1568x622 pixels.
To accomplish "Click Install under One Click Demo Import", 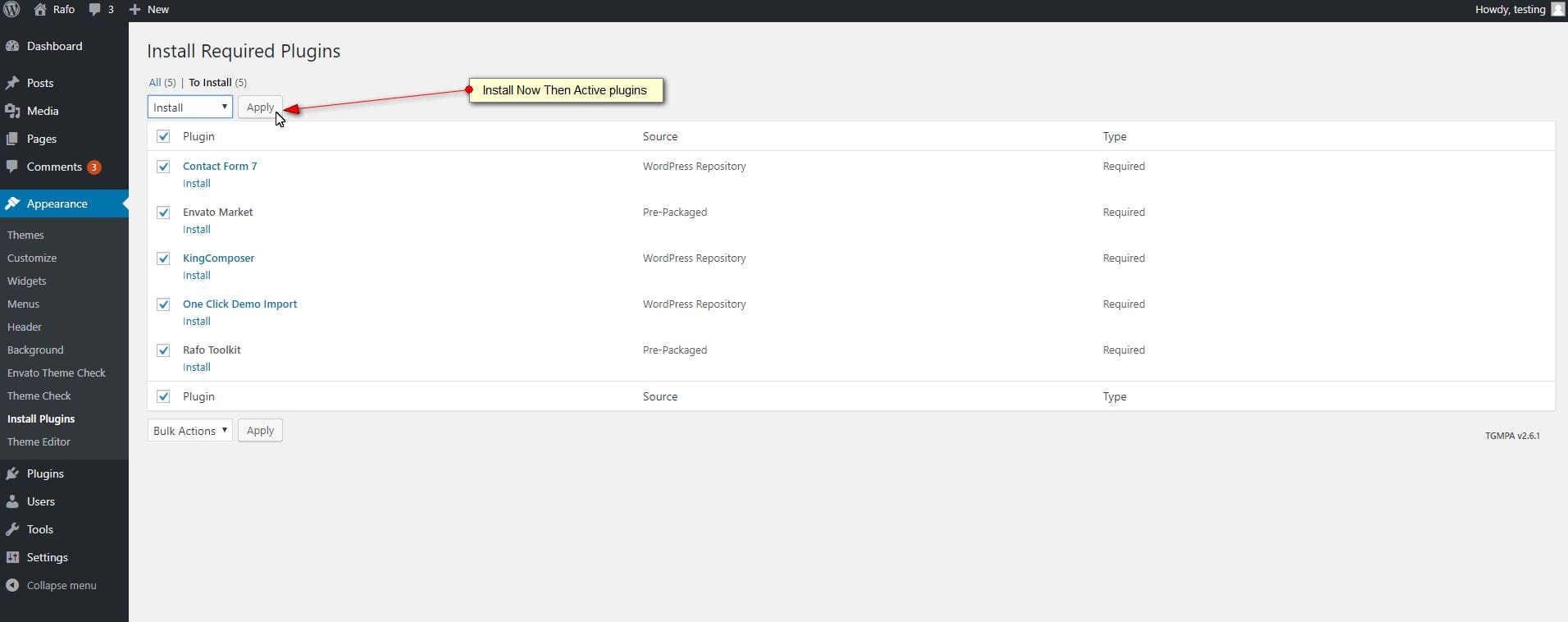I will pos(197,321).
